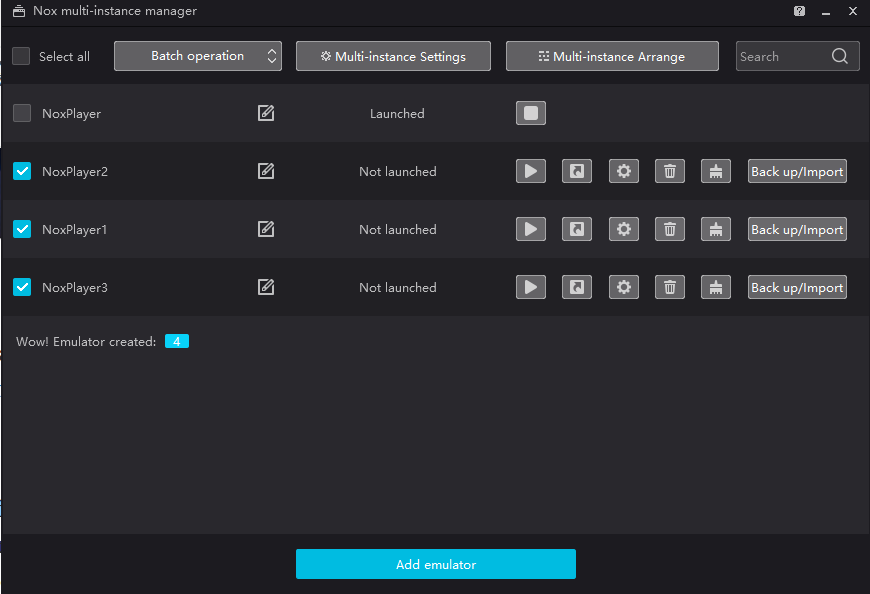
Task: Open Multi-instance Settings
Action: tap(393, 56)
